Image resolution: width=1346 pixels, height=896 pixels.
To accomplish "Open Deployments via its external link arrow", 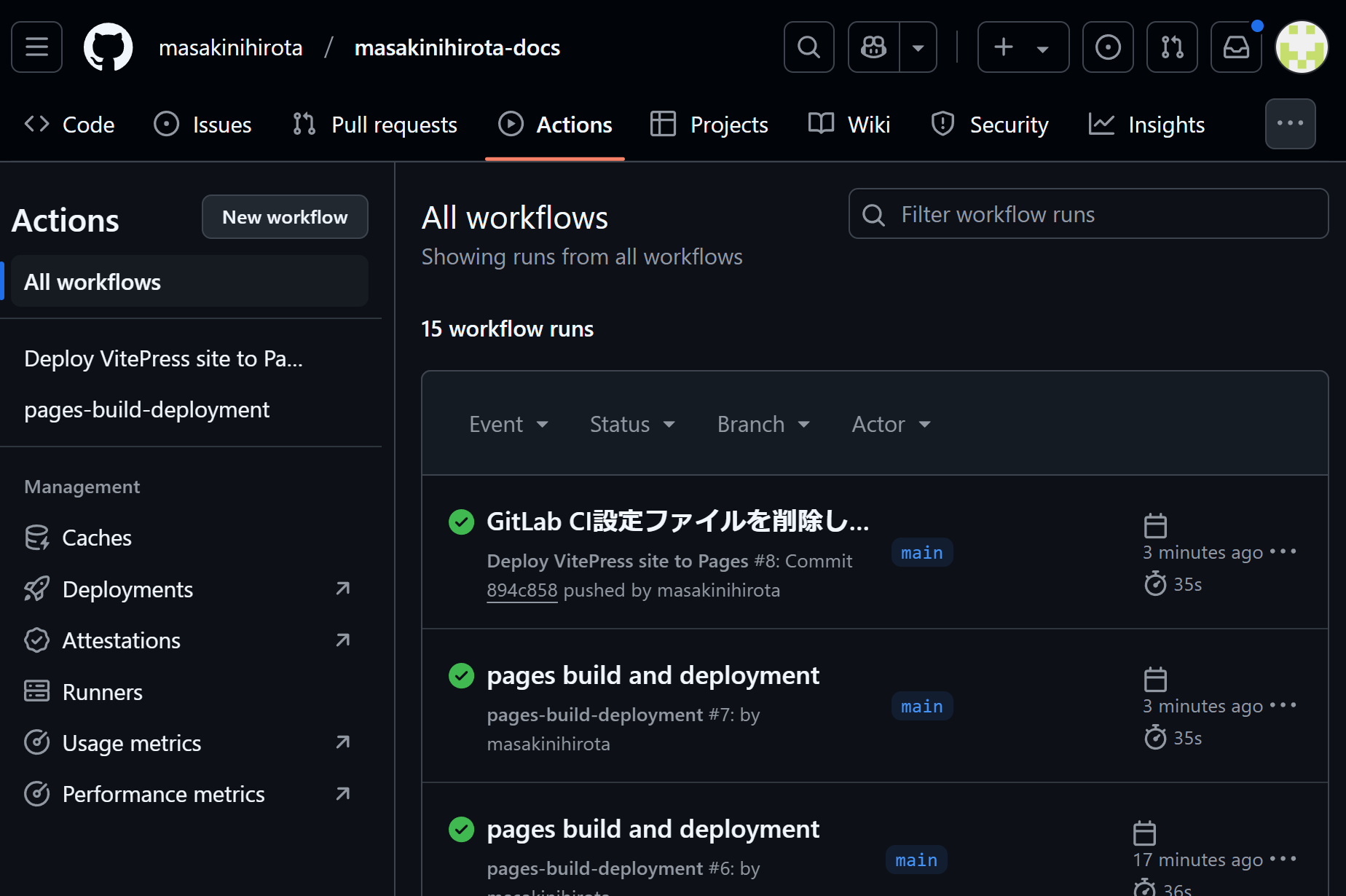I will coord(342,589).
